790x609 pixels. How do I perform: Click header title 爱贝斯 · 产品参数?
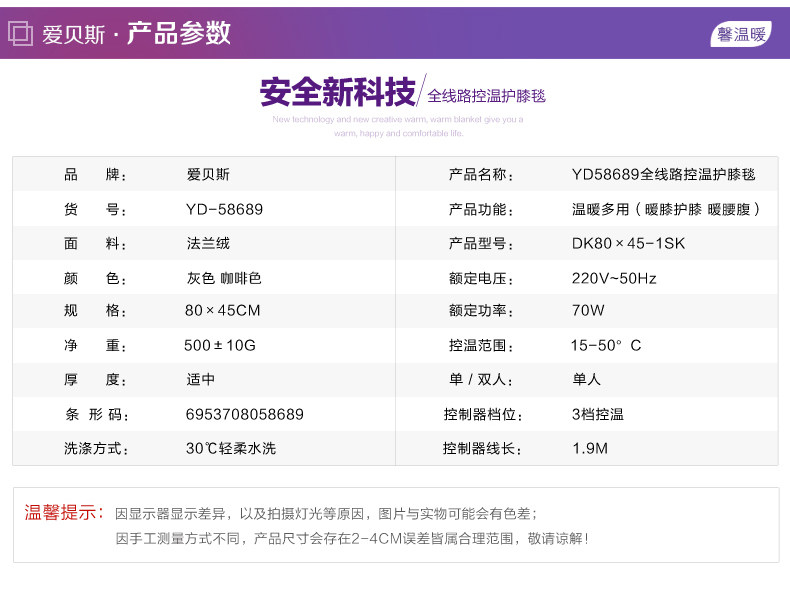point(136,34)
